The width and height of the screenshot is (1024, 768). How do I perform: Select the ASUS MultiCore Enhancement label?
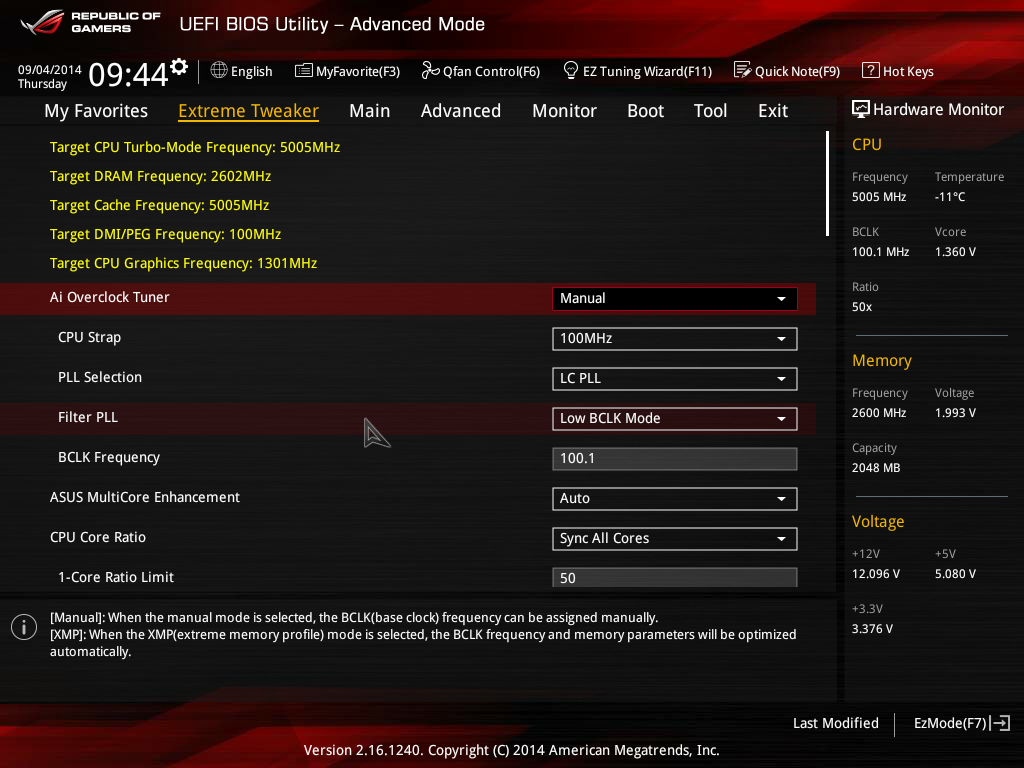click(x=145, y=497)
